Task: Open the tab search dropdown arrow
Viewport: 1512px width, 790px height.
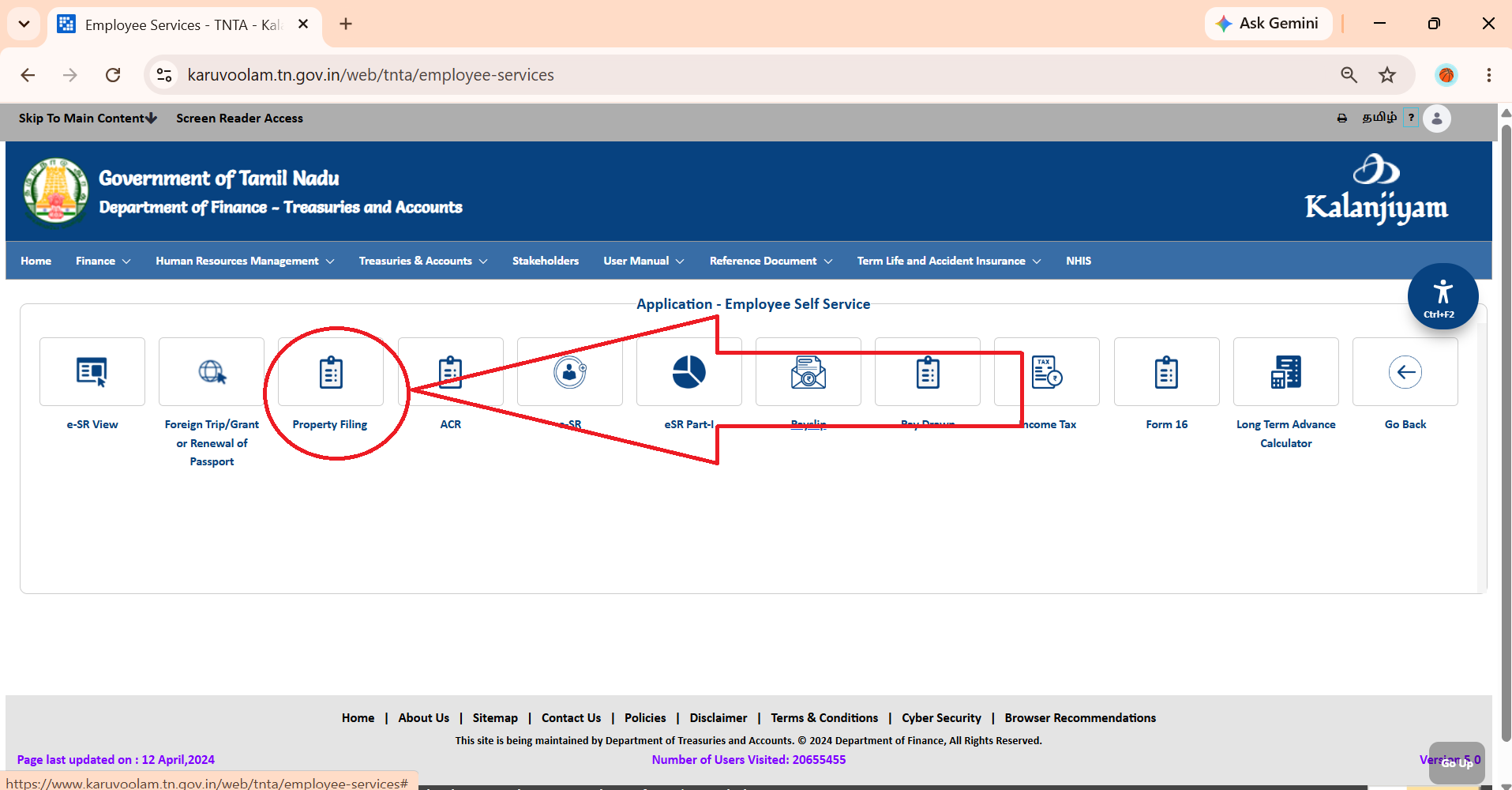Action: pyautogui.click(x=24, y=24)
